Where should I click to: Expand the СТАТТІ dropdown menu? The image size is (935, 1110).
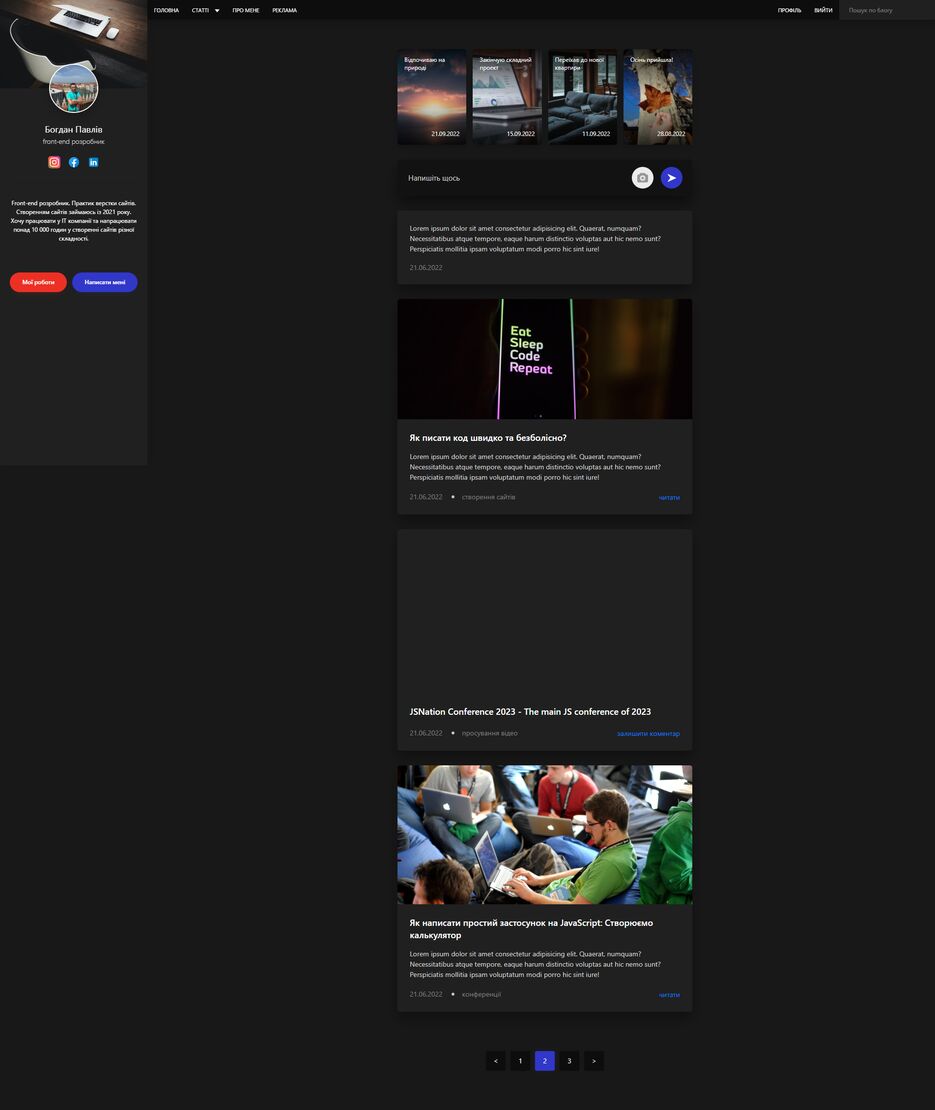(205, 10)
